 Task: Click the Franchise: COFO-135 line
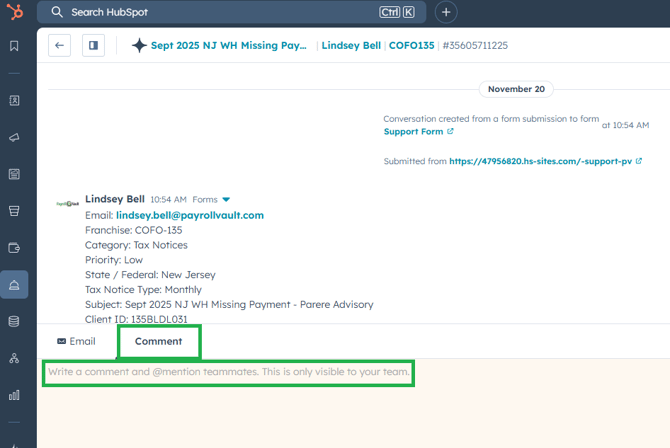133,230
